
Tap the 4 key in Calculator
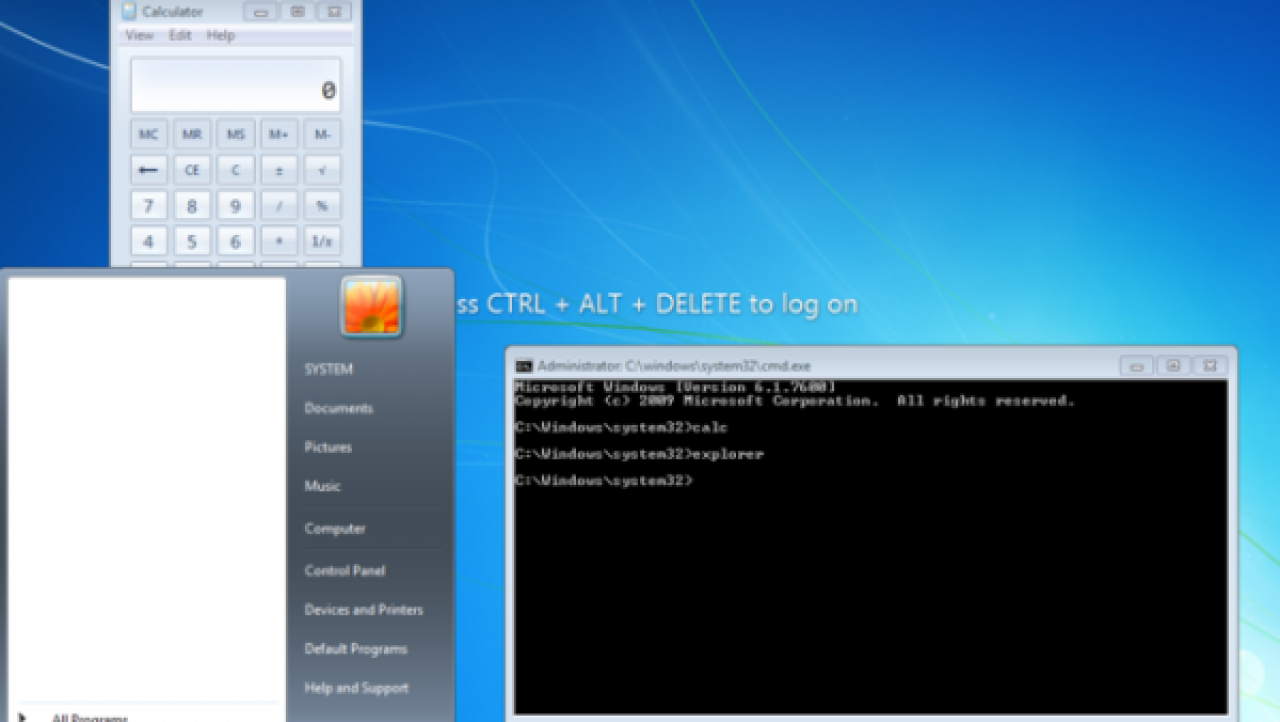click(149, 242)
